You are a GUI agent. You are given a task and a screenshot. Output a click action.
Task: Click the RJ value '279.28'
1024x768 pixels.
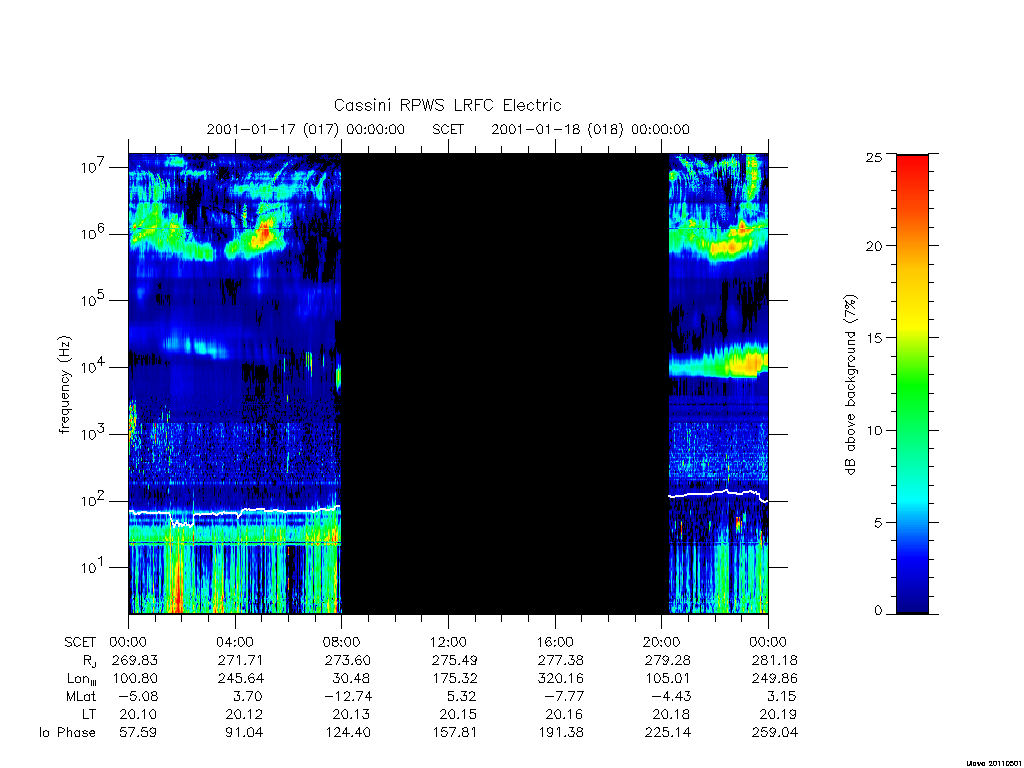pos(668,660)
